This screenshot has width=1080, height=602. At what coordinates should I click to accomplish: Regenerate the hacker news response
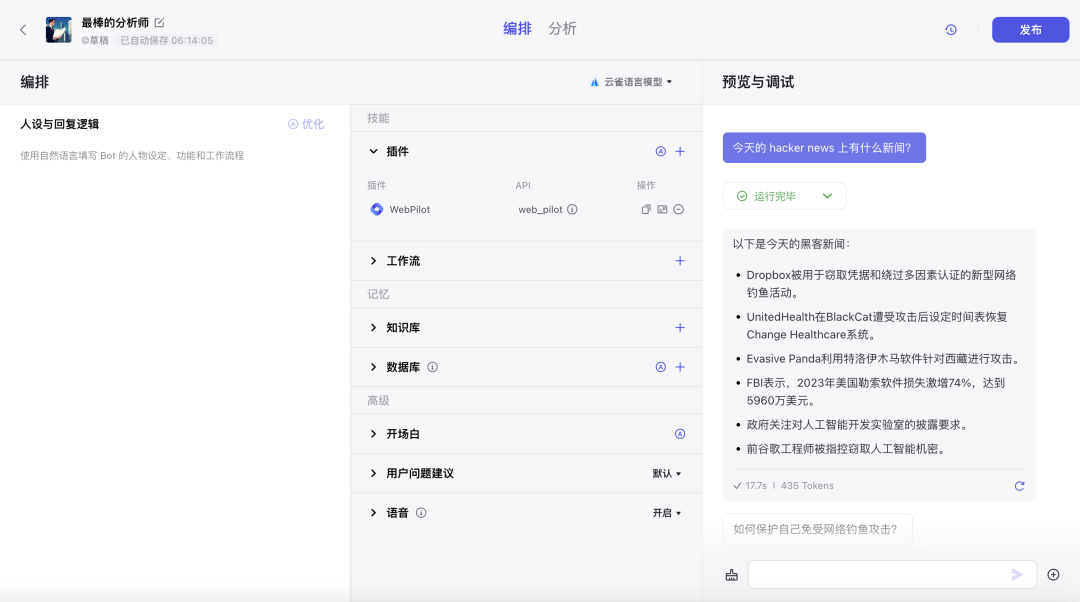pos(1019,486)
